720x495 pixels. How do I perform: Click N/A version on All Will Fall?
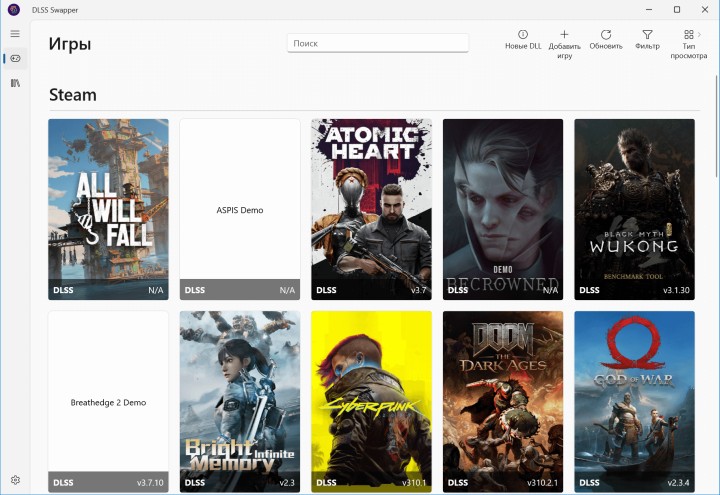[156, 290]
